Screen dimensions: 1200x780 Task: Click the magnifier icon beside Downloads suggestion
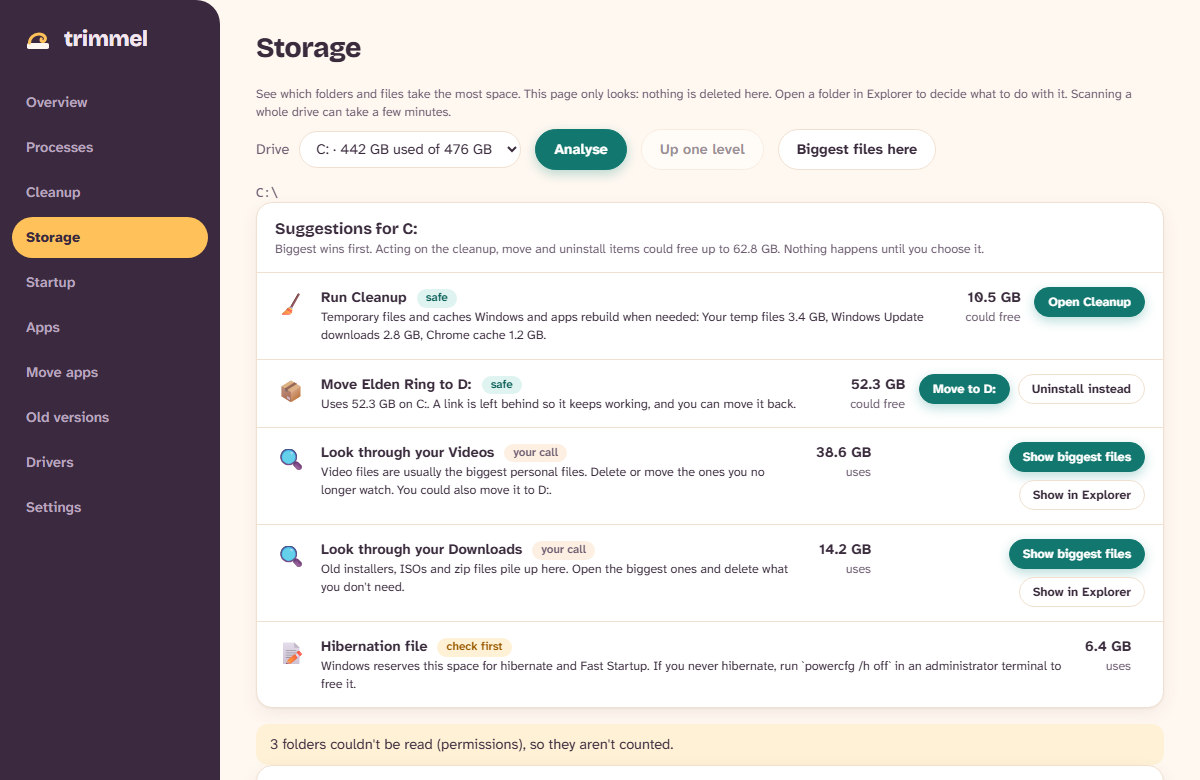291,557
